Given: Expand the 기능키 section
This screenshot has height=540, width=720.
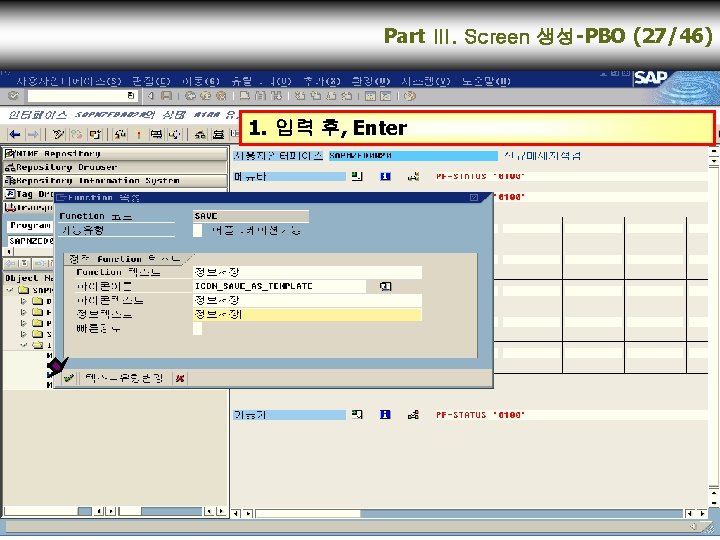Looking at the screenshot, I should 357,415.
